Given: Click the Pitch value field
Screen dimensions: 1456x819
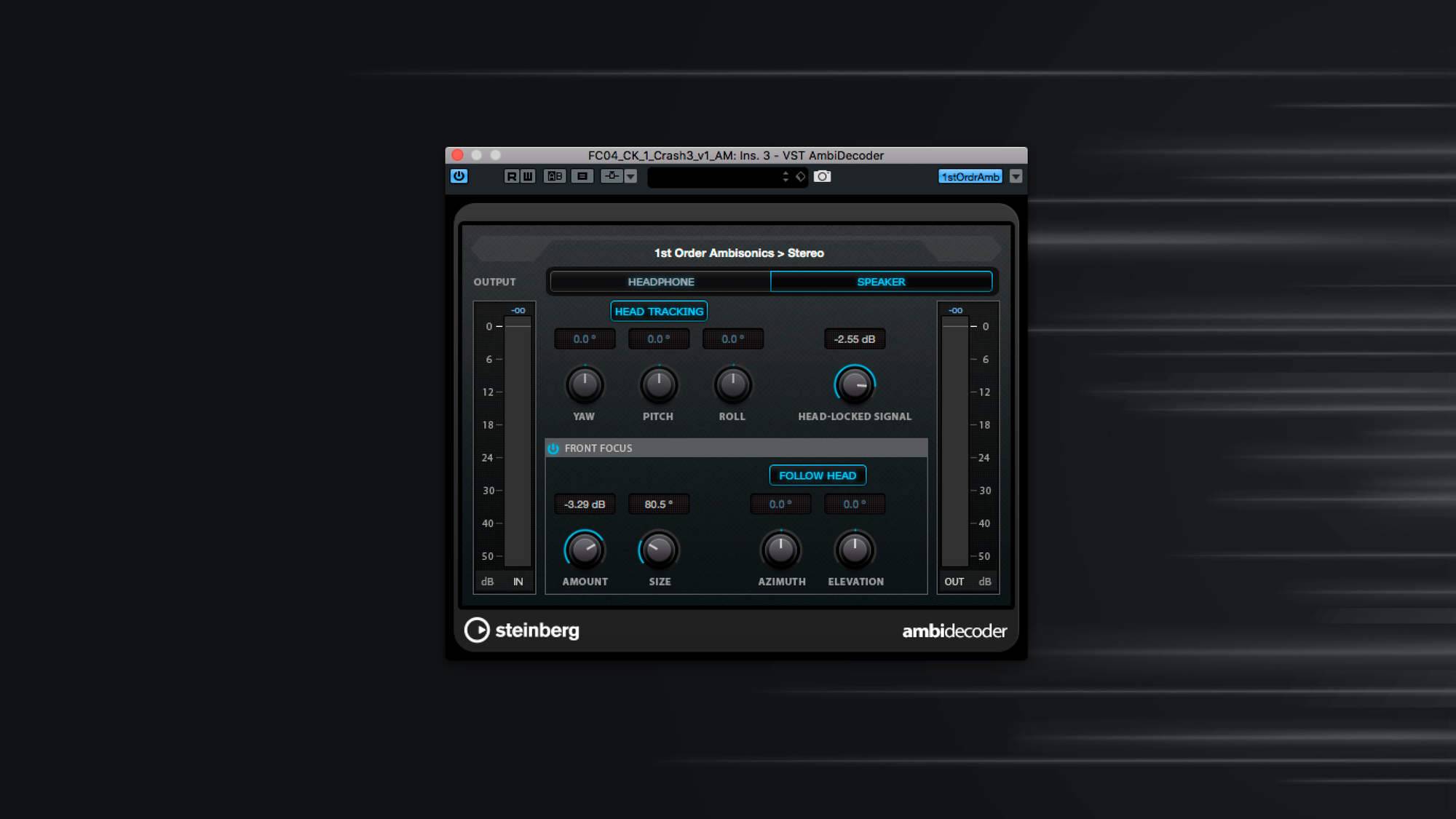Looking at the screenshot, I should coord(659,339).
